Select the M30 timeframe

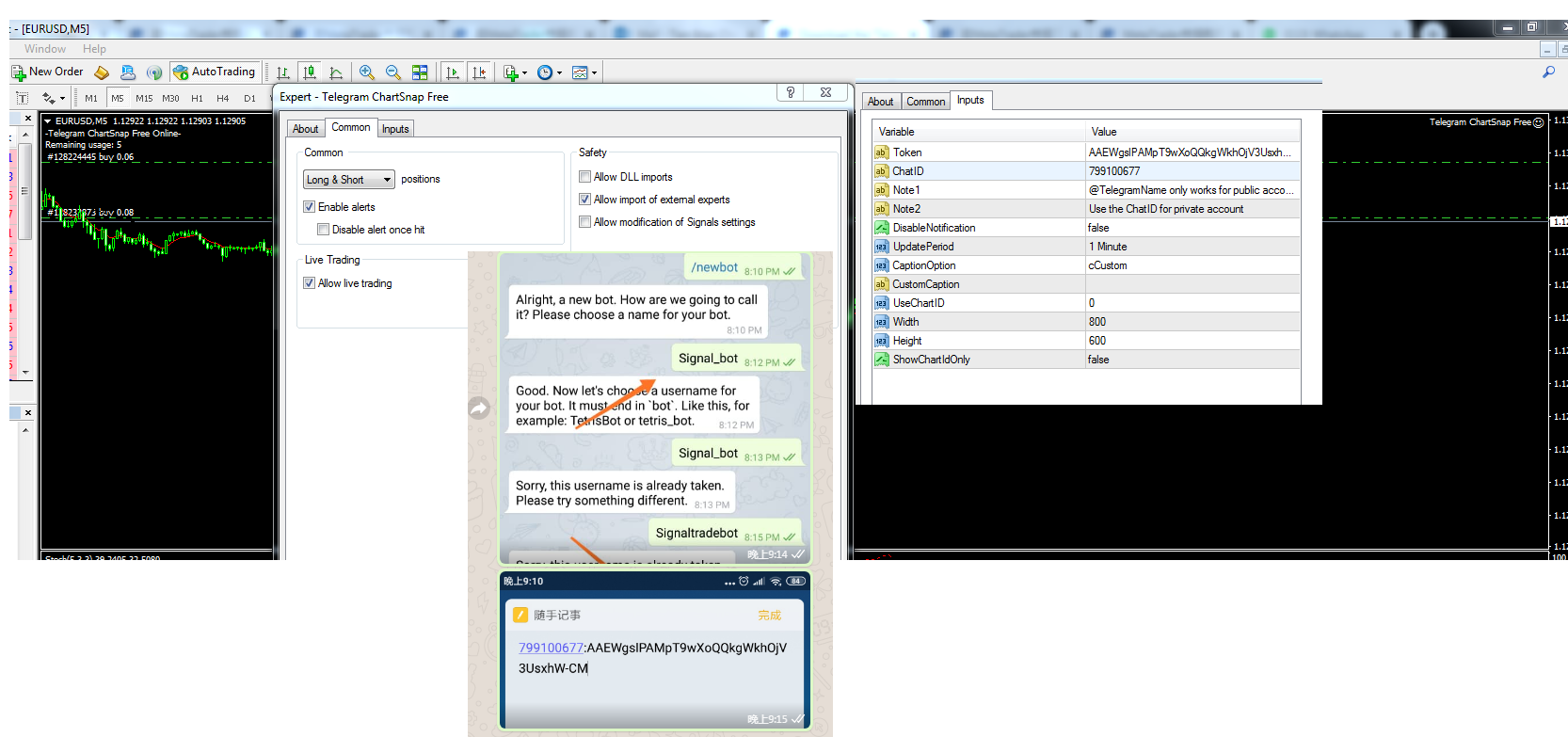click(x=170, y=98)
